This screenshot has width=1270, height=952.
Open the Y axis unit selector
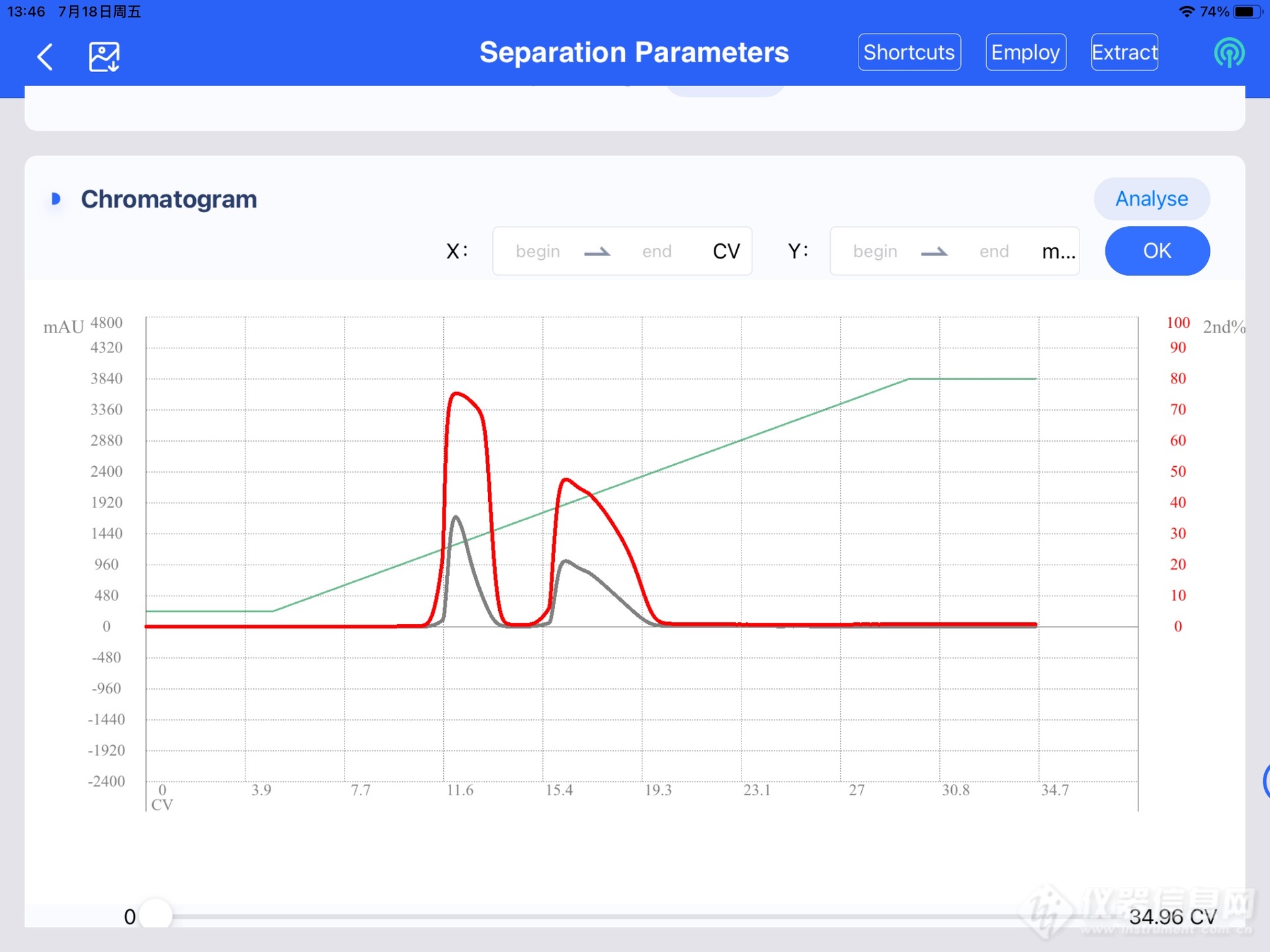click(x=1058, y=251)
